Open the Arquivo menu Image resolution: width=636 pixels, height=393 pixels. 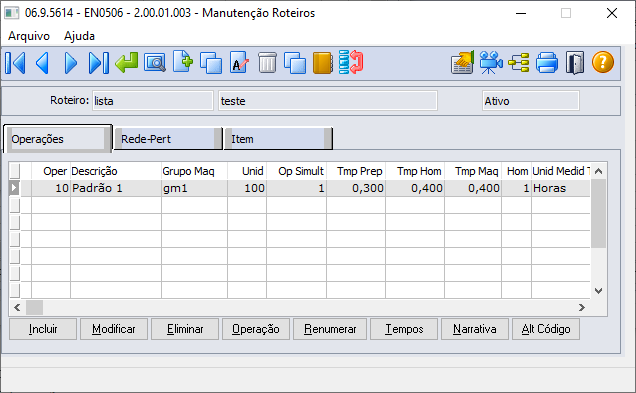29,36
